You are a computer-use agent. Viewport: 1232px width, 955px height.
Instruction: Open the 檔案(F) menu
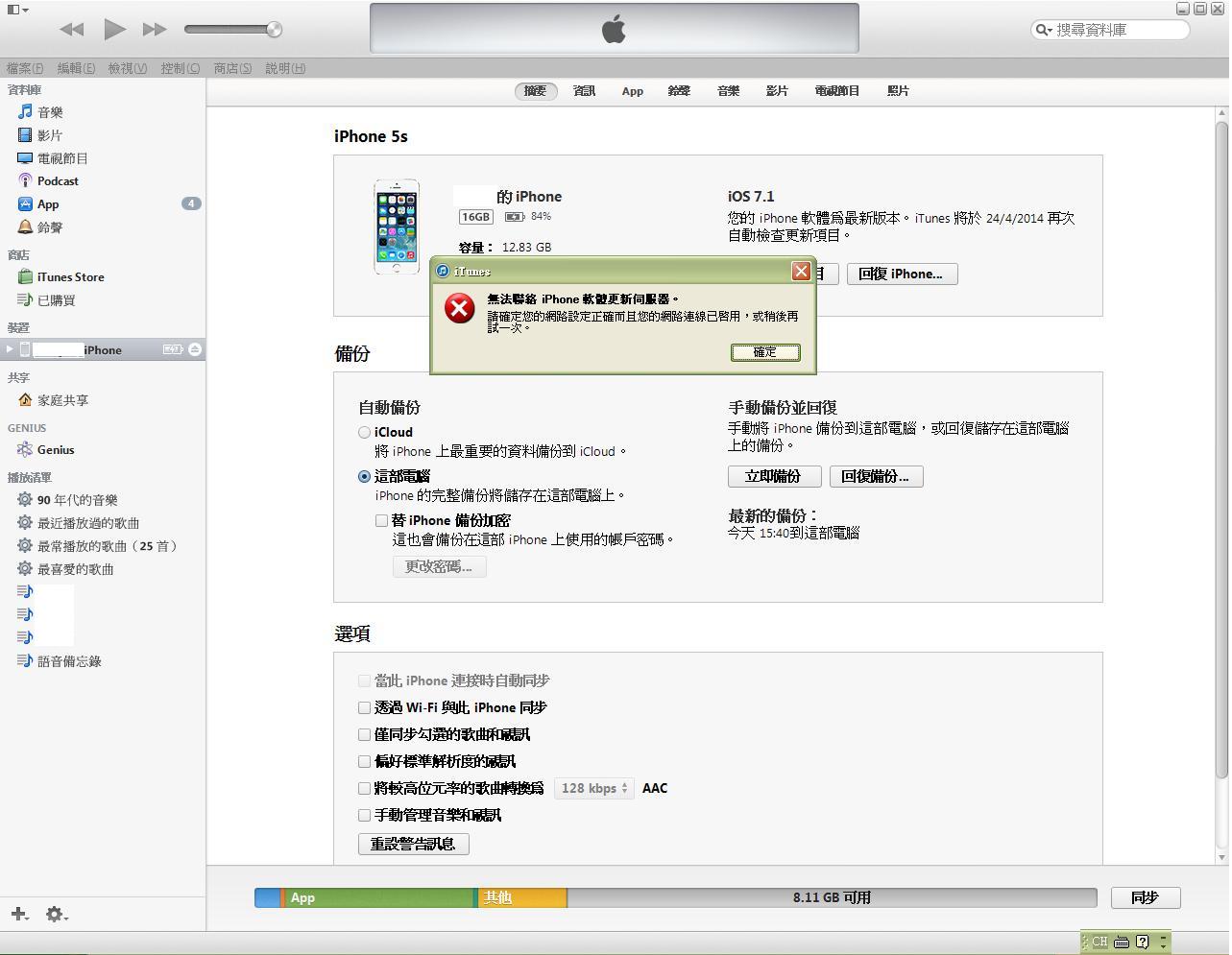click(x=25, y=68)
